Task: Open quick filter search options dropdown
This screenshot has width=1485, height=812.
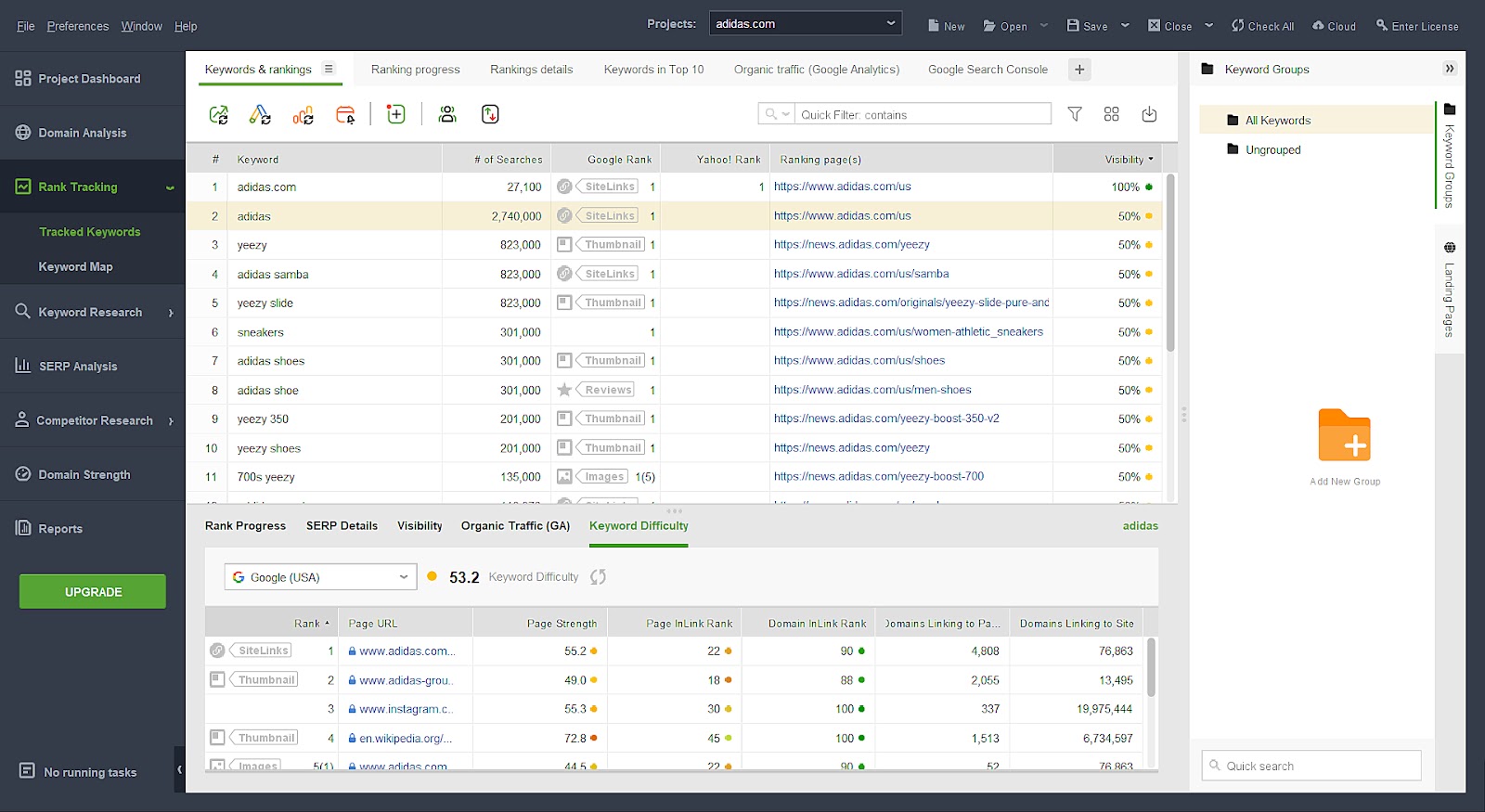Action: coord(777,114)
